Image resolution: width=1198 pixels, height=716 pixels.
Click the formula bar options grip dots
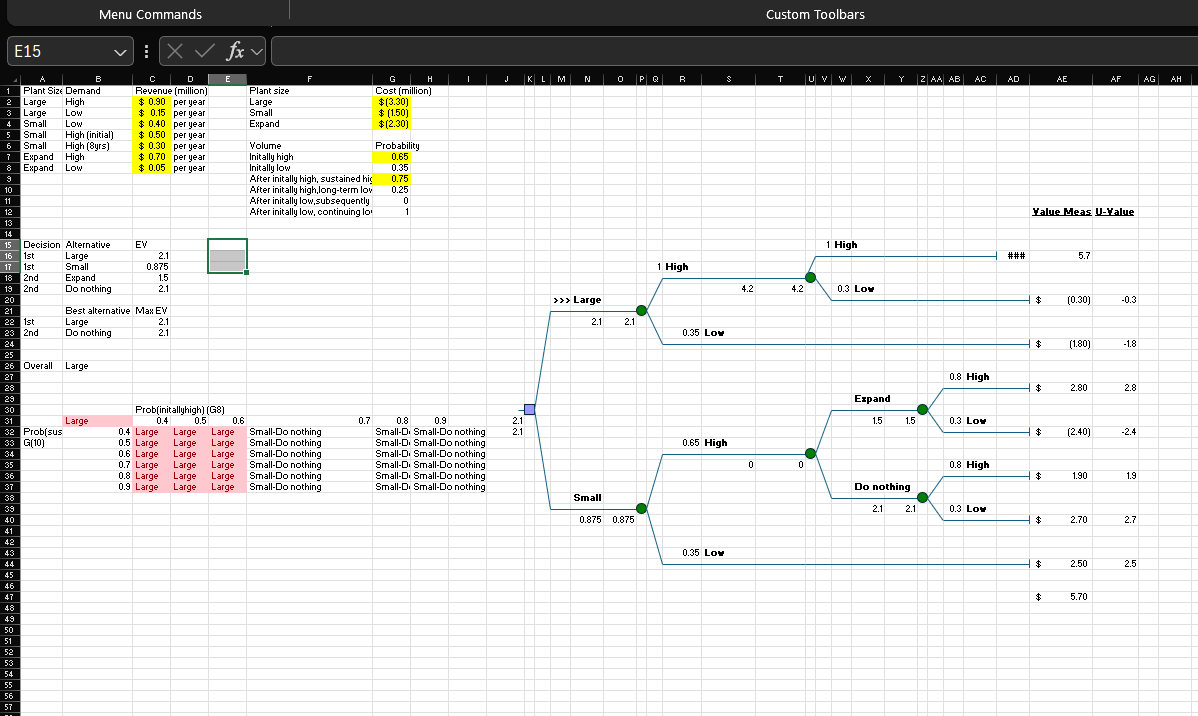[146, 52]
